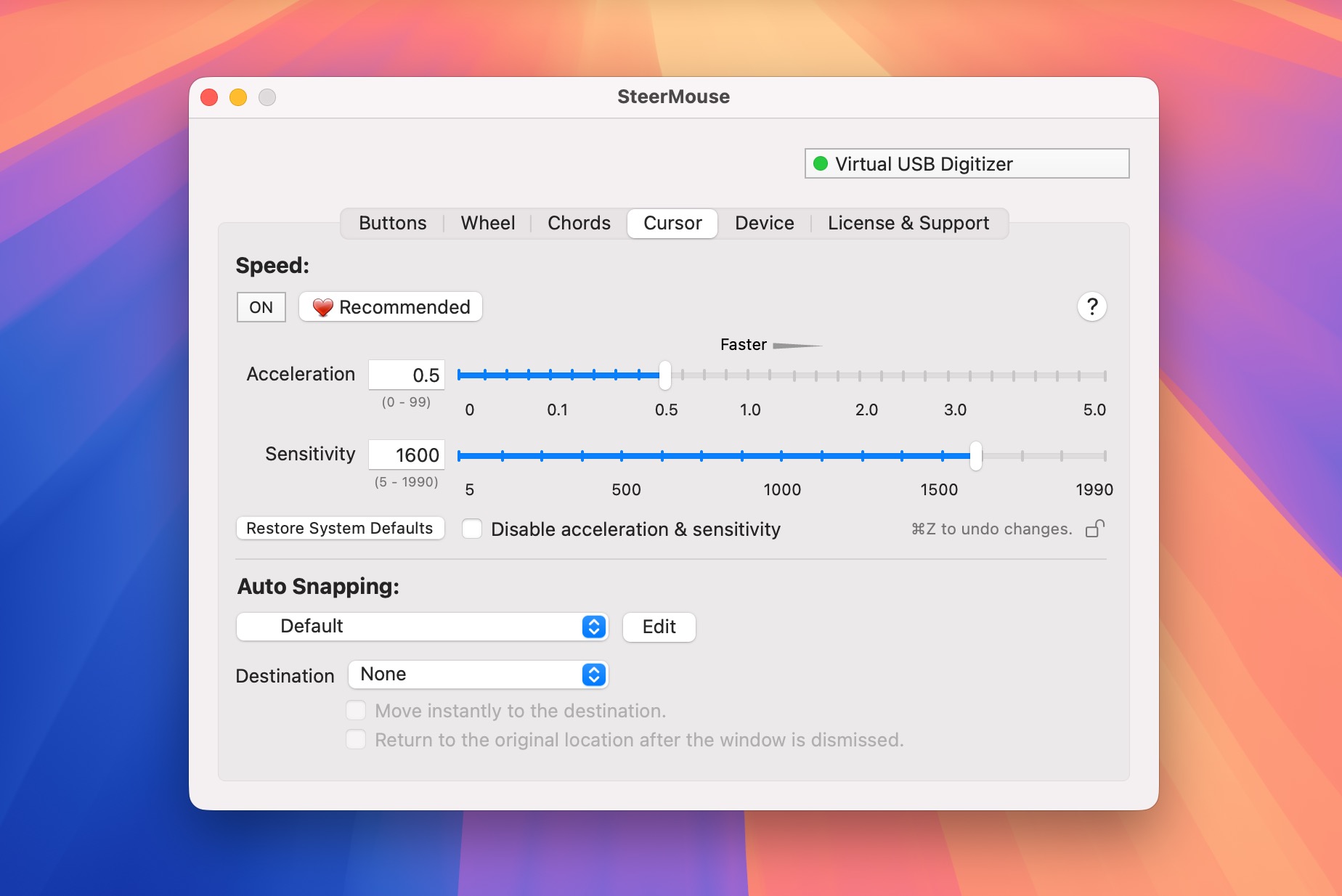Click the green device status indicator
Viewport: 1342px width, 896px height.
821,163
